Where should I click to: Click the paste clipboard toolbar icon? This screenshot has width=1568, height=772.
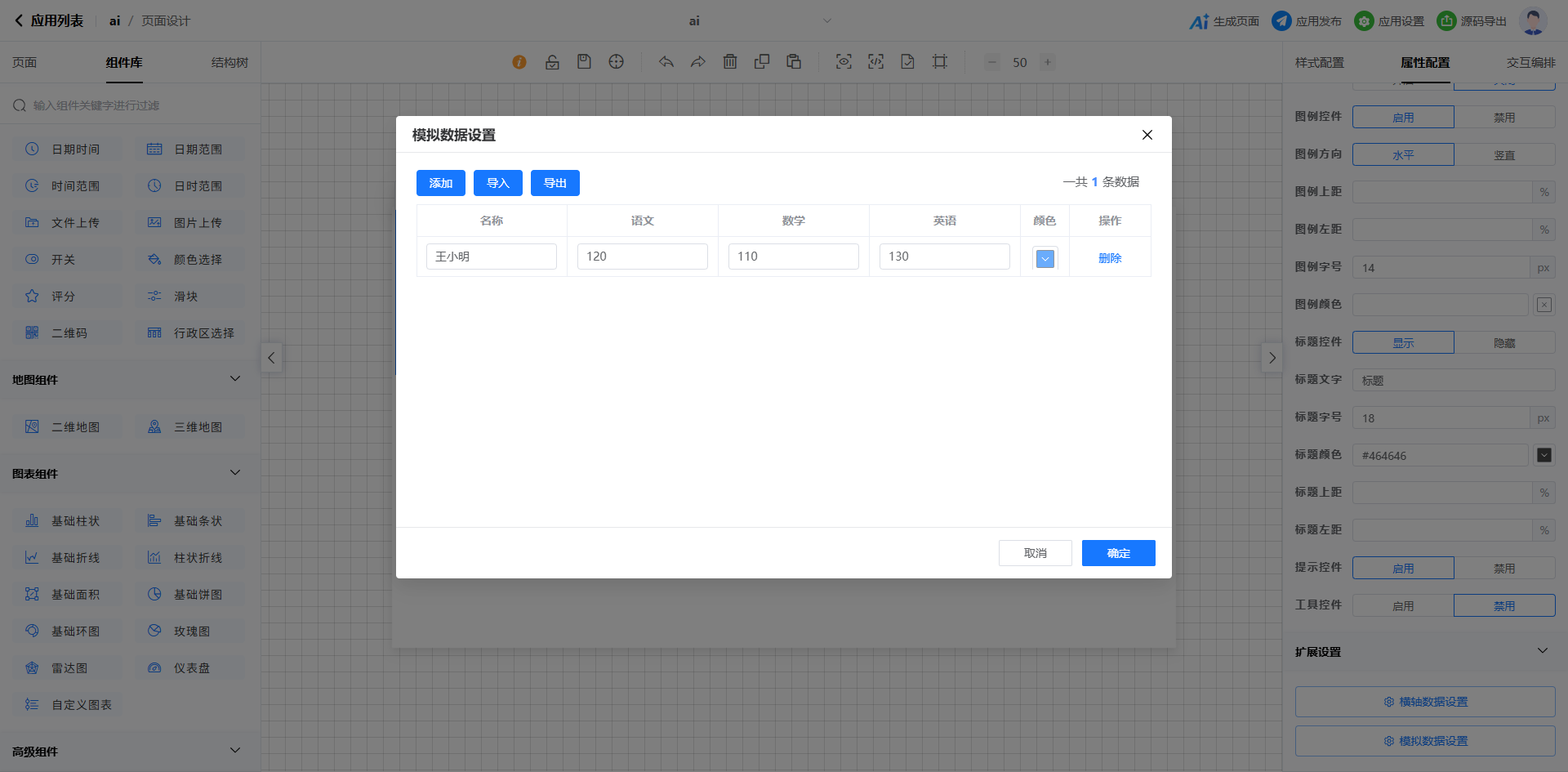coord(794,62)
